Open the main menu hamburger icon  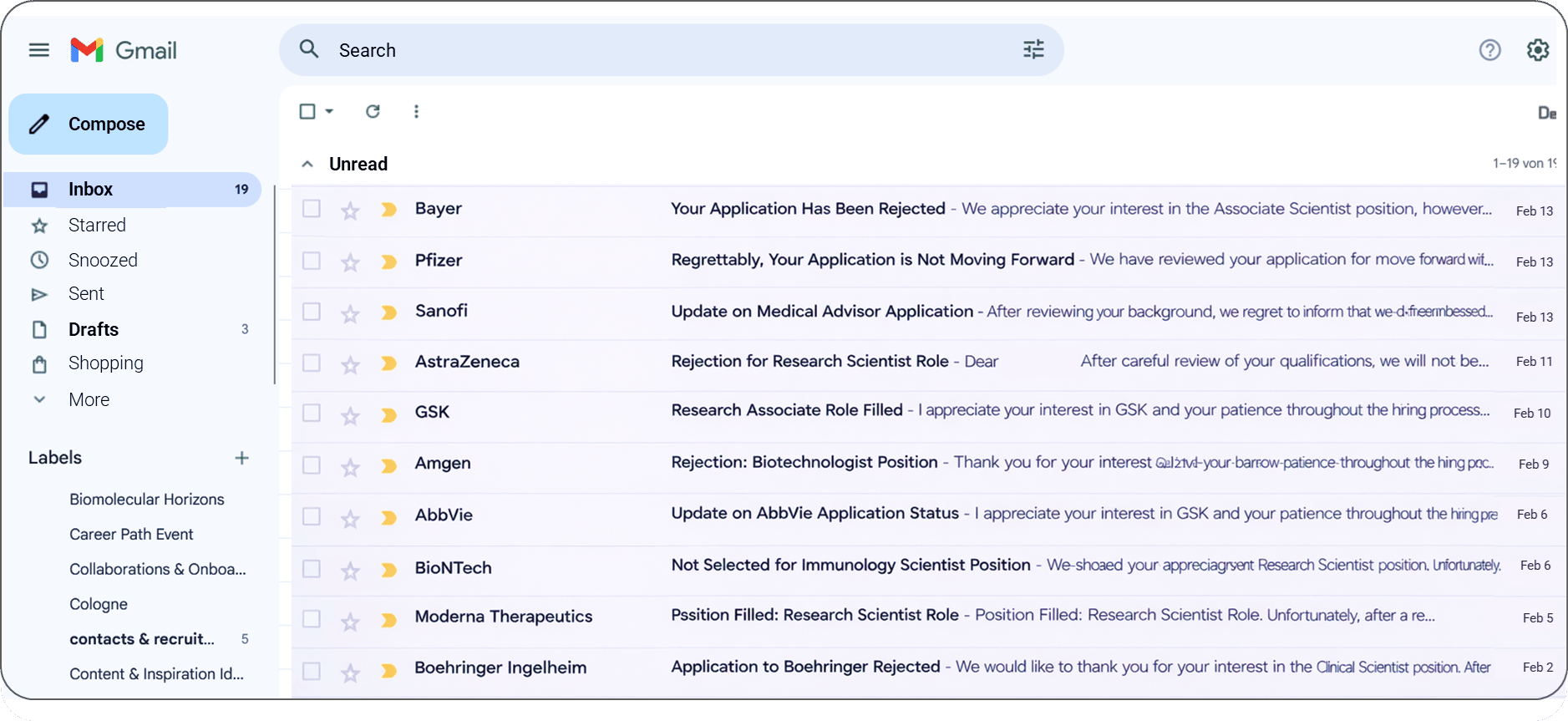(39, 50)
